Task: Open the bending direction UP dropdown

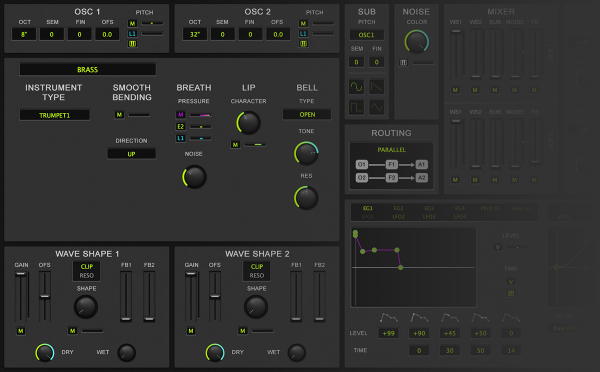Action: [131, 154]
